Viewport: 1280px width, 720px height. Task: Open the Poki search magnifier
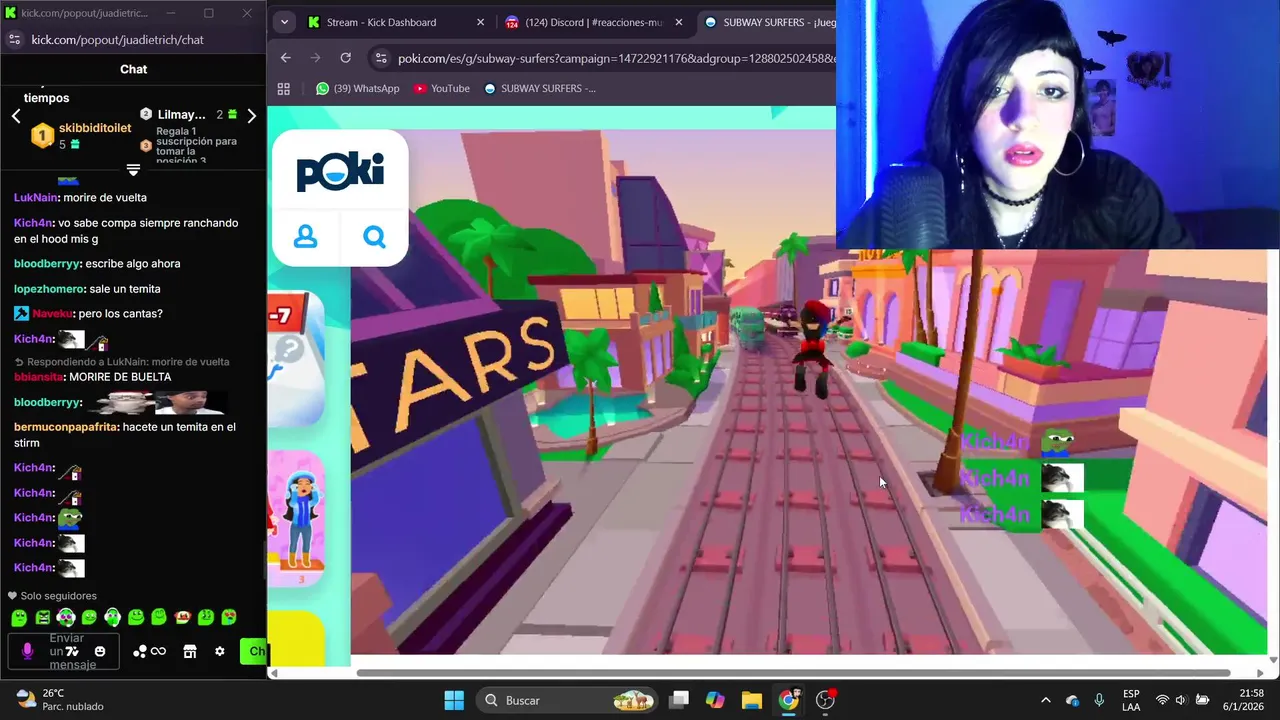[x=374, y=237]
